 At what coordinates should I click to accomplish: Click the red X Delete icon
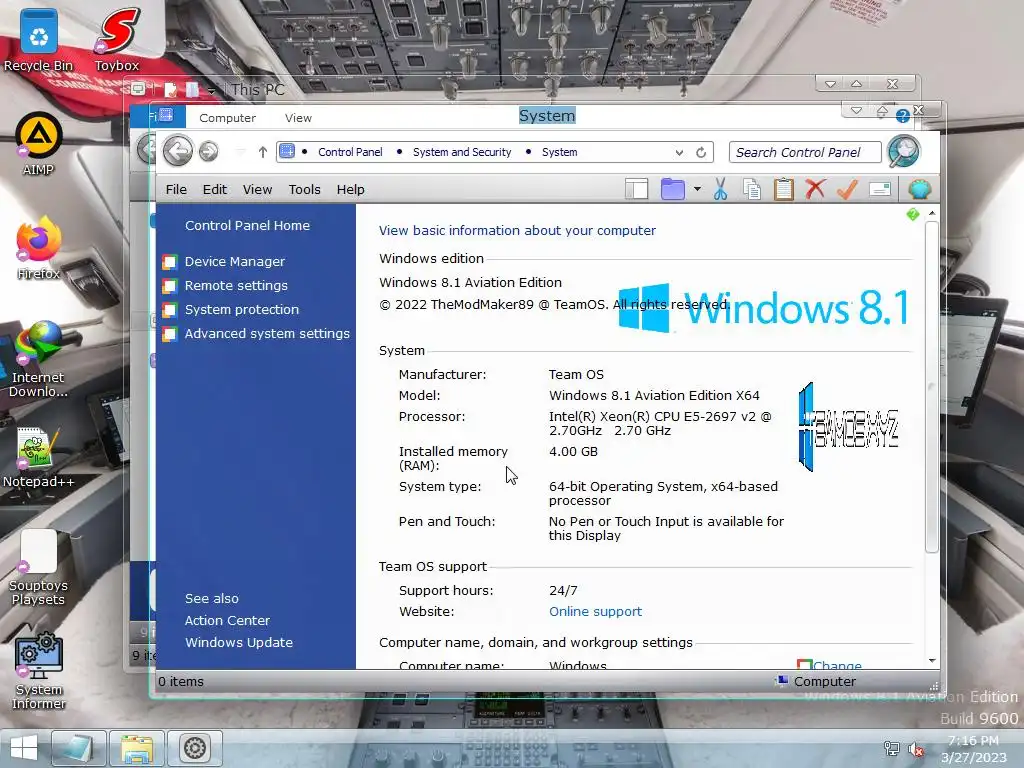[815, 189]
